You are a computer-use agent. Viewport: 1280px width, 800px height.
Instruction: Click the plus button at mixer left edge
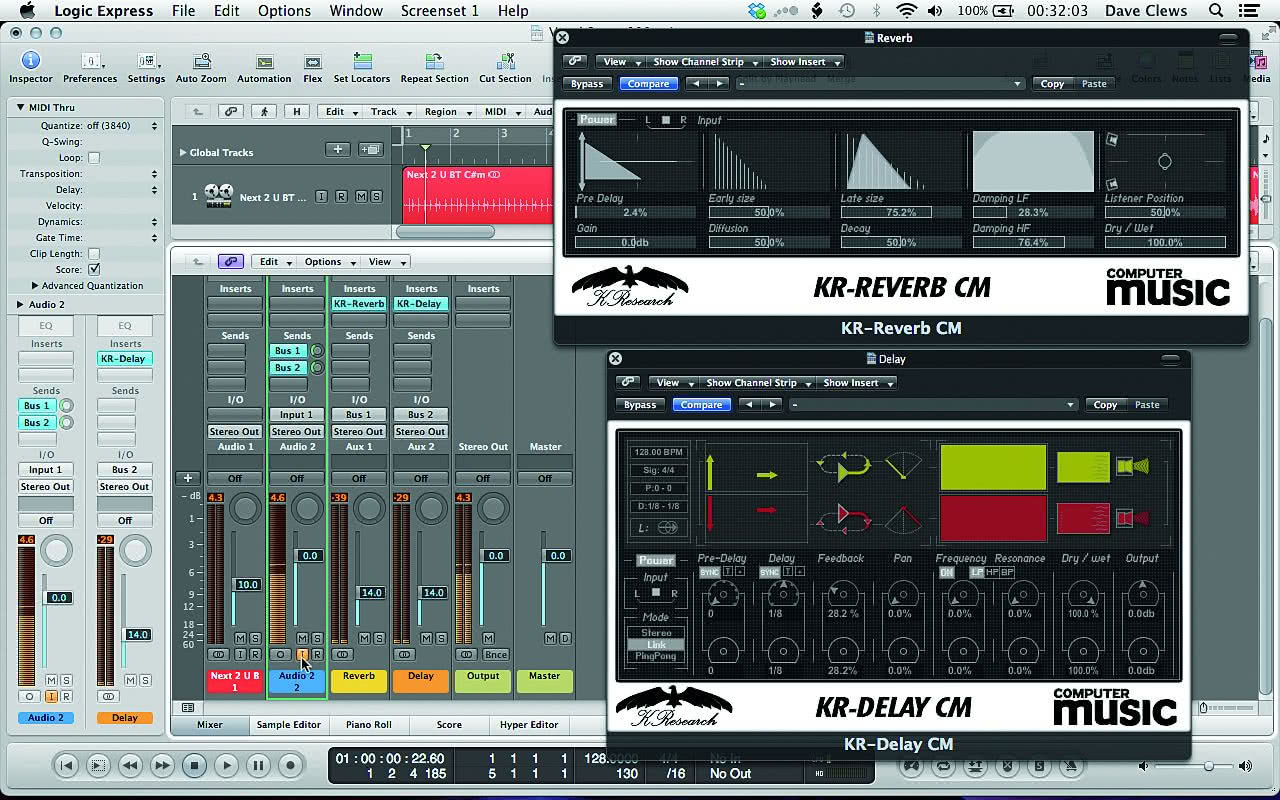tap(187, 478)
